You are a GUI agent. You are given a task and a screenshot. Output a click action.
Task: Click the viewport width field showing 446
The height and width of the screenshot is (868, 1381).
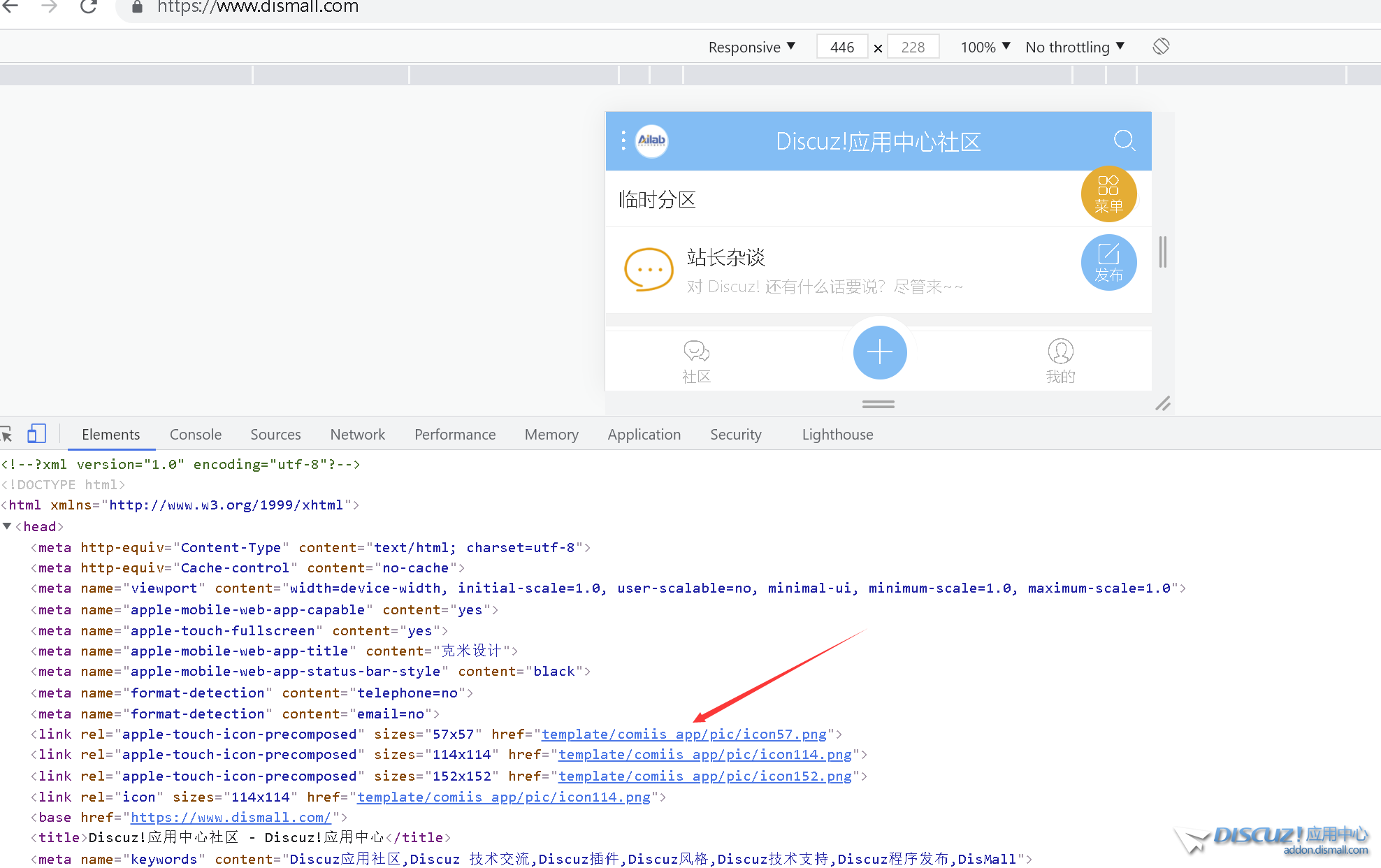[x=842, y=47]
